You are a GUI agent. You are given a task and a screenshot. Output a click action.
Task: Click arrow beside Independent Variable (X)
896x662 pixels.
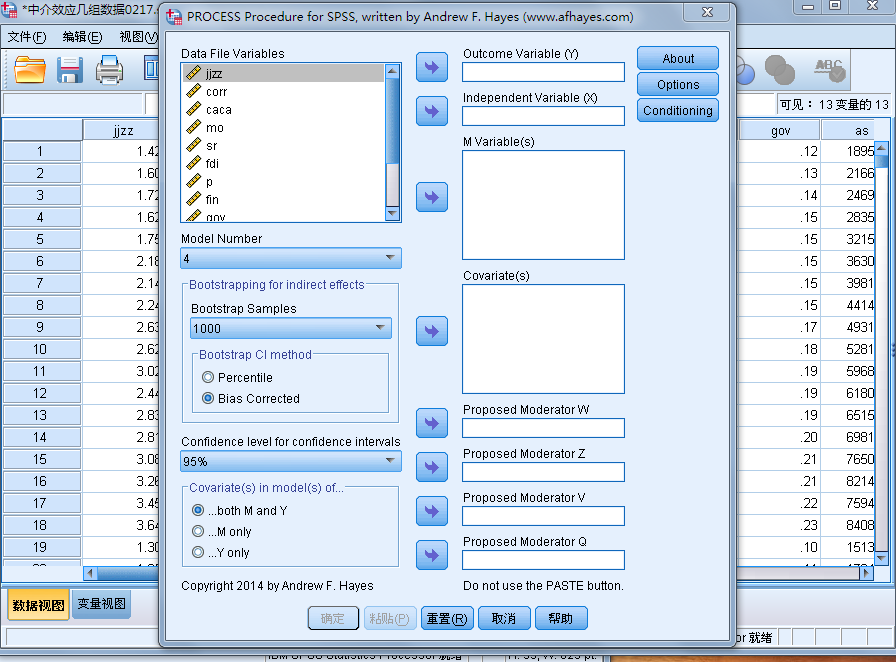tap(431, 111)
